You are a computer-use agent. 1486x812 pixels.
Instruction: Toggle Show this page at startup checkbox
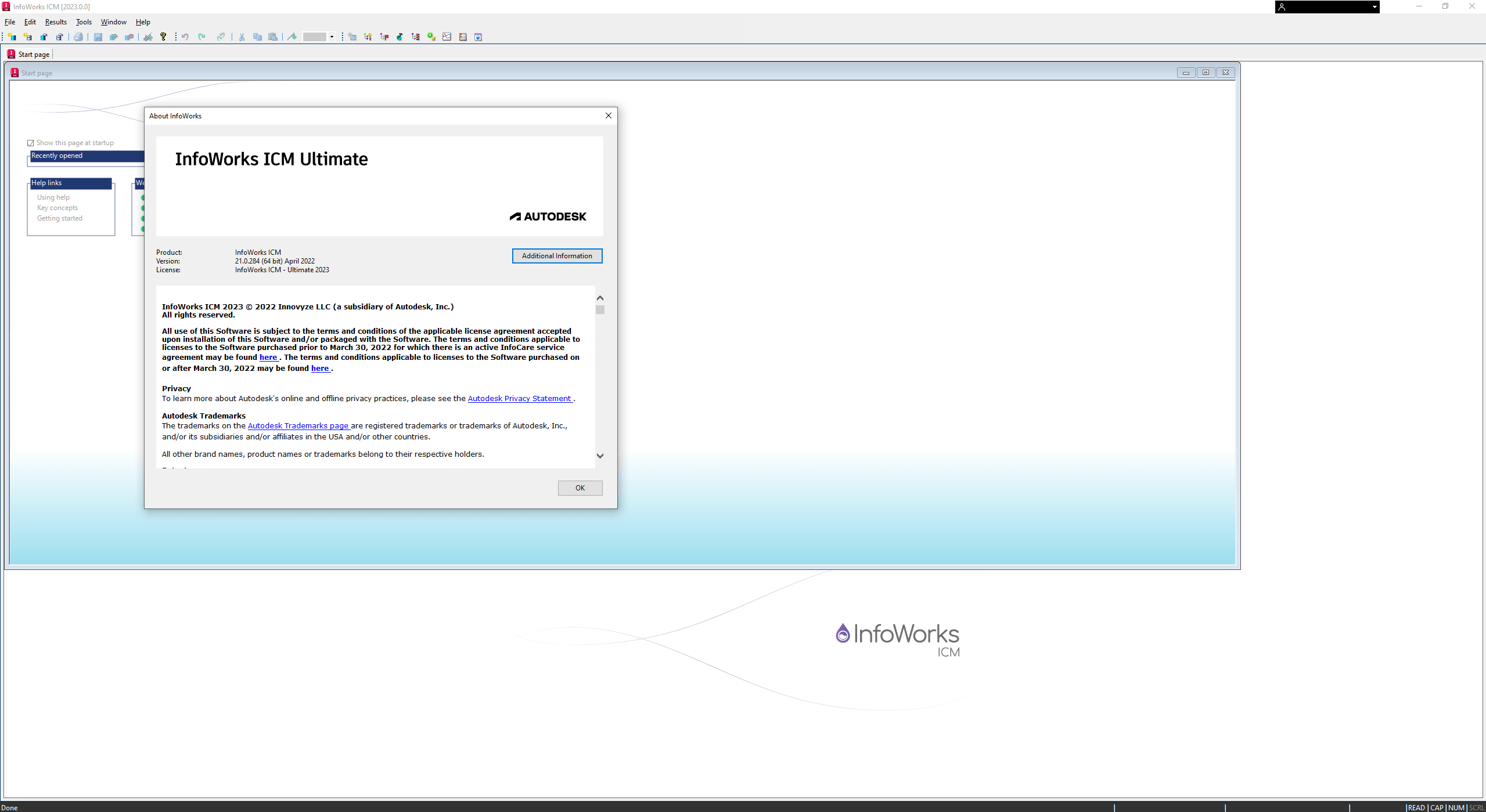tap(31, 143)
